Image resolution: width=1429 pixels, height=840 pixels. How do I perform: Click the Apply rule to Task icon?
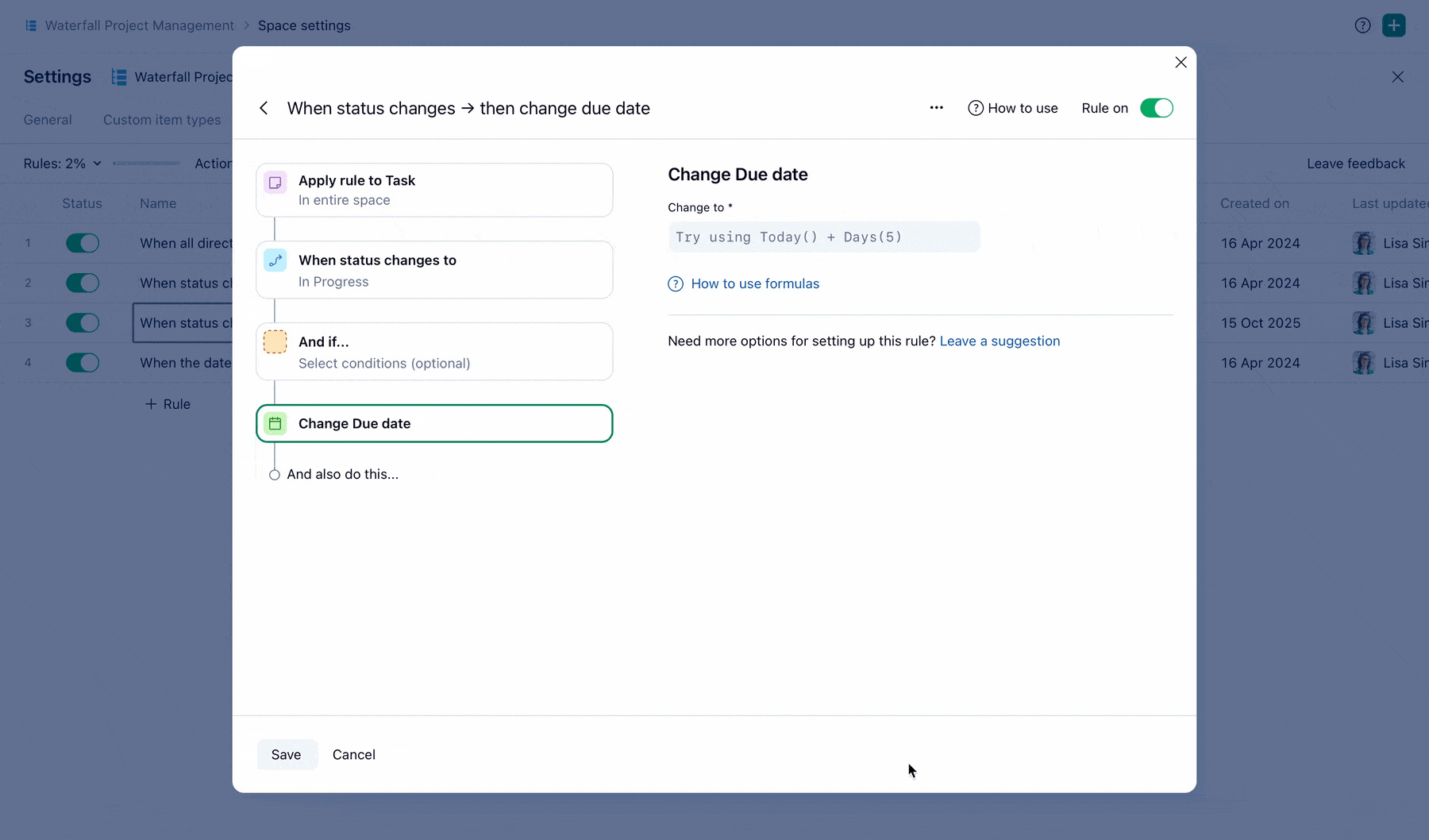coord(275,183)
